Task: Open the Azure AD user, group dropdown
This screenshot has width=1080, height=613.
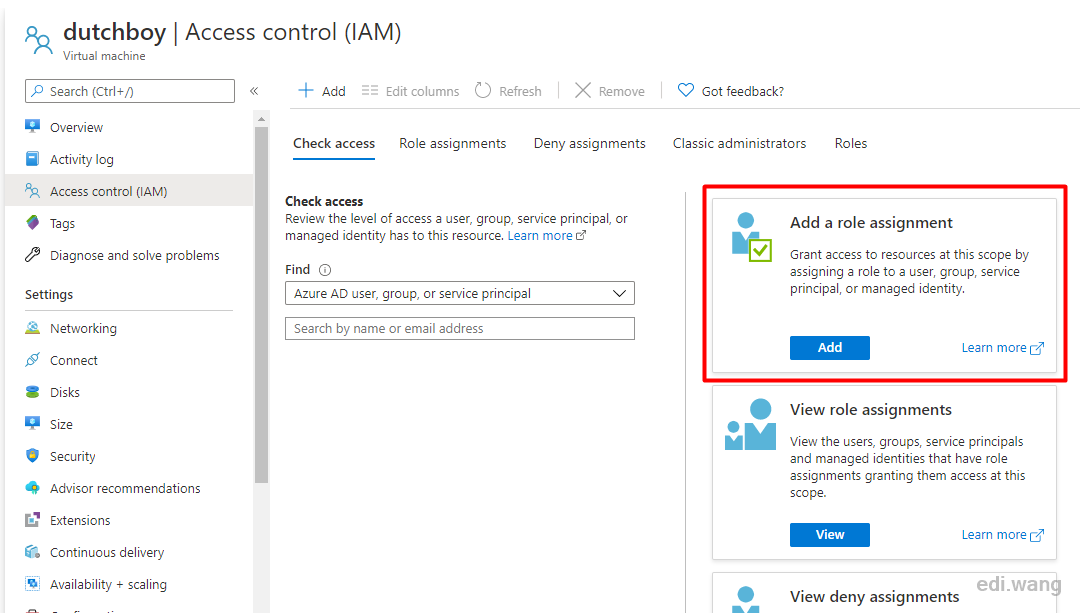Action: click(x=459, y=293)
